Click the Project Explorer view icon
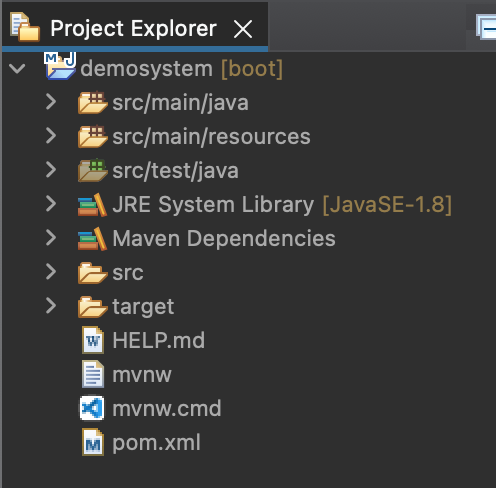496x488 pixels. coord(25,27)
